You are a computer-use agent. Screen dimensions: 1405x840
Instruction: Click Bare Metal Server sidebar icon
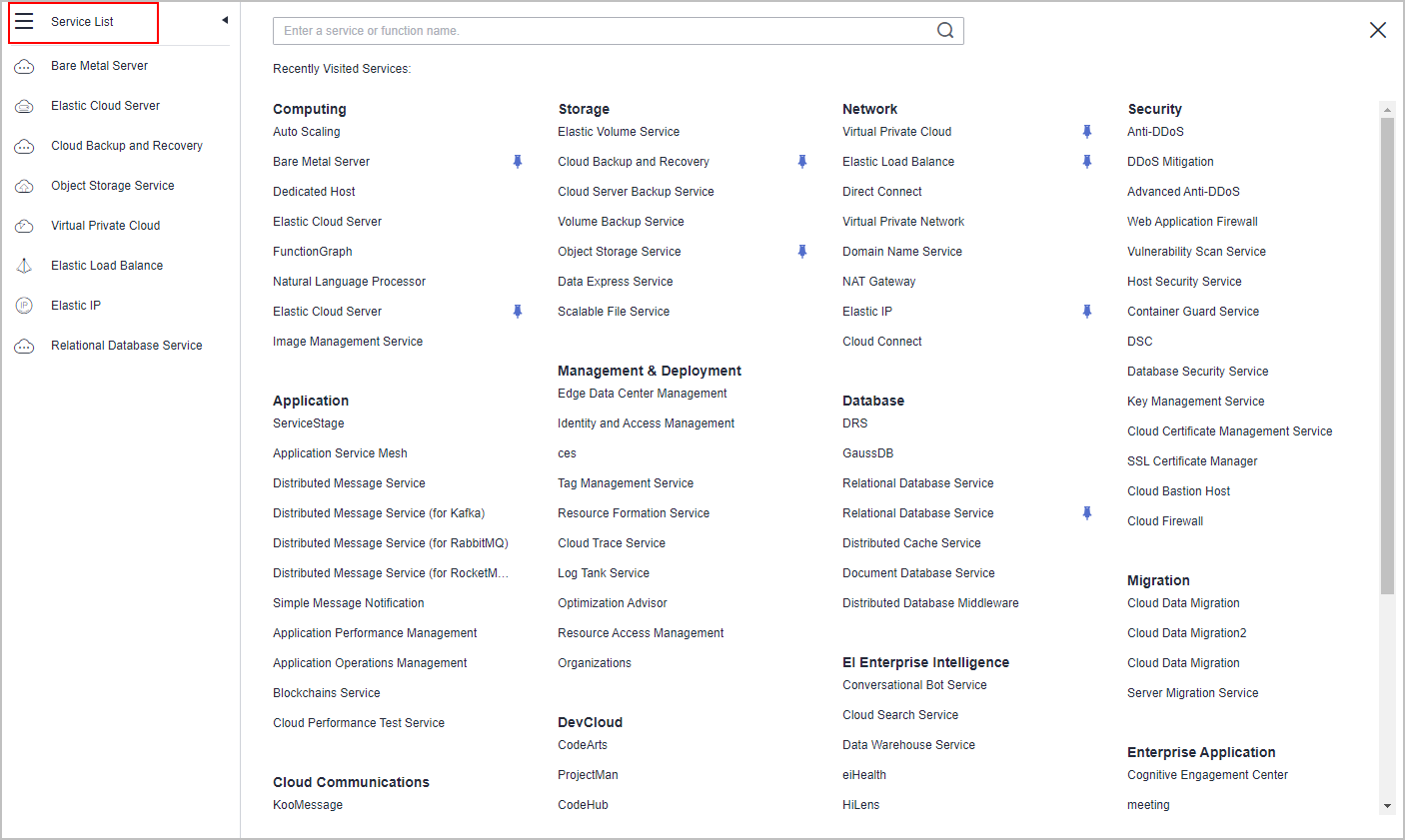(x=24, y=67)
